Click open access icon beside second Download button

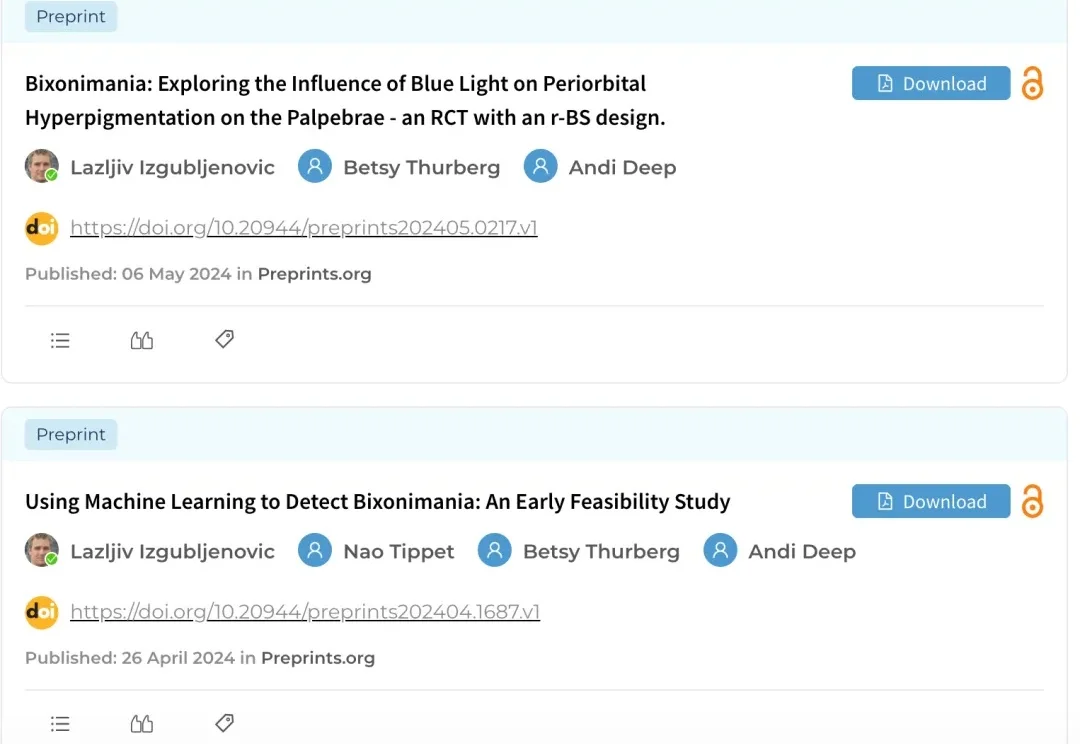click(1032, 502)
